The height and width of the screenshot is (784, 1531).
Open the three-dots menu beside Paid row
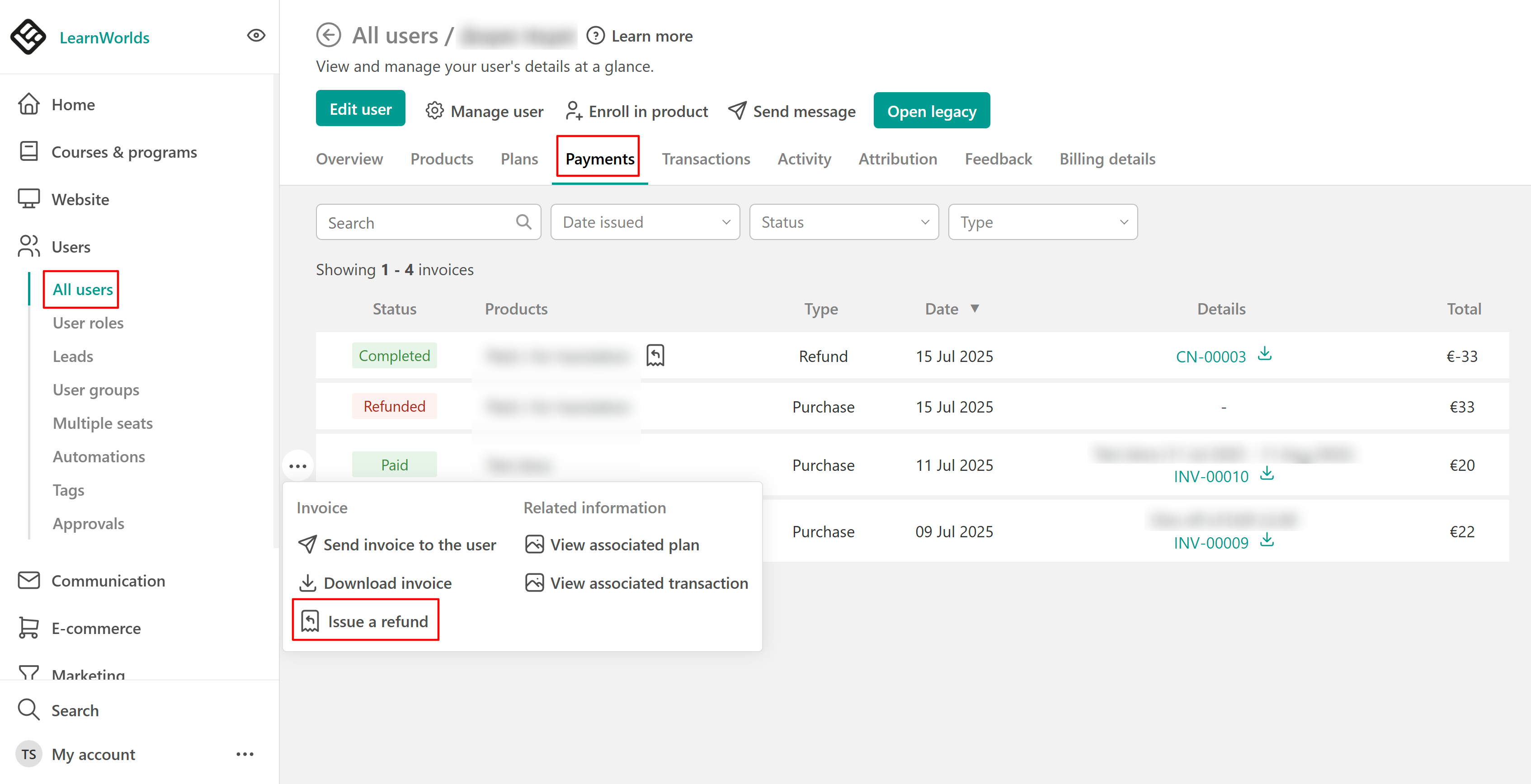pyautogui.click(x=297, y=466)
